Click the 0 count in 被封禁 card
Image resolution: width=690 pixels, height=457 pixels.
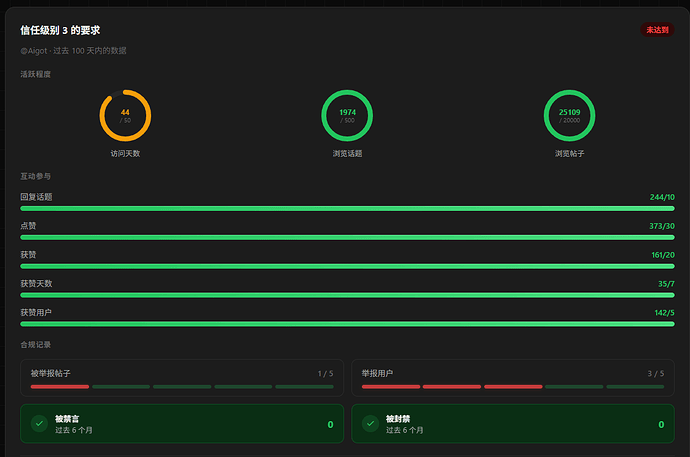pos(661,424)
